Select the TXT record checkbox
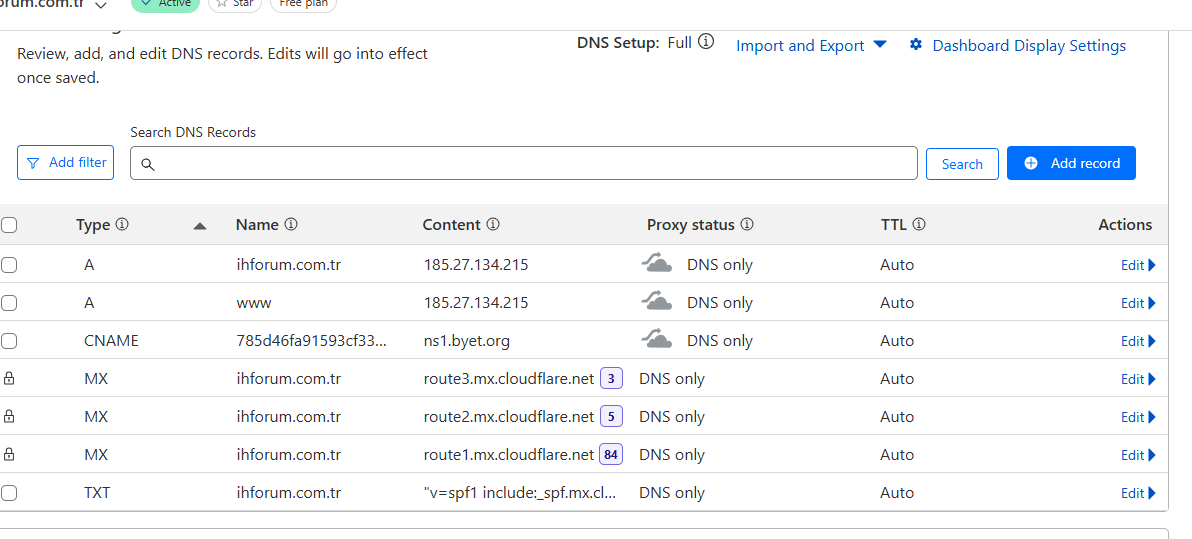Viewport: 1192px width, 539px height. [9, 493]
